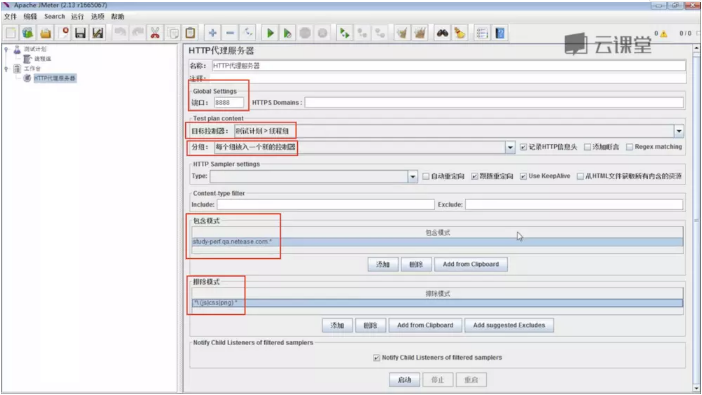Screen dimensions: 702x395
Task: Click 添加 under the 包含模式 table
Action: [x=383, y=264]
